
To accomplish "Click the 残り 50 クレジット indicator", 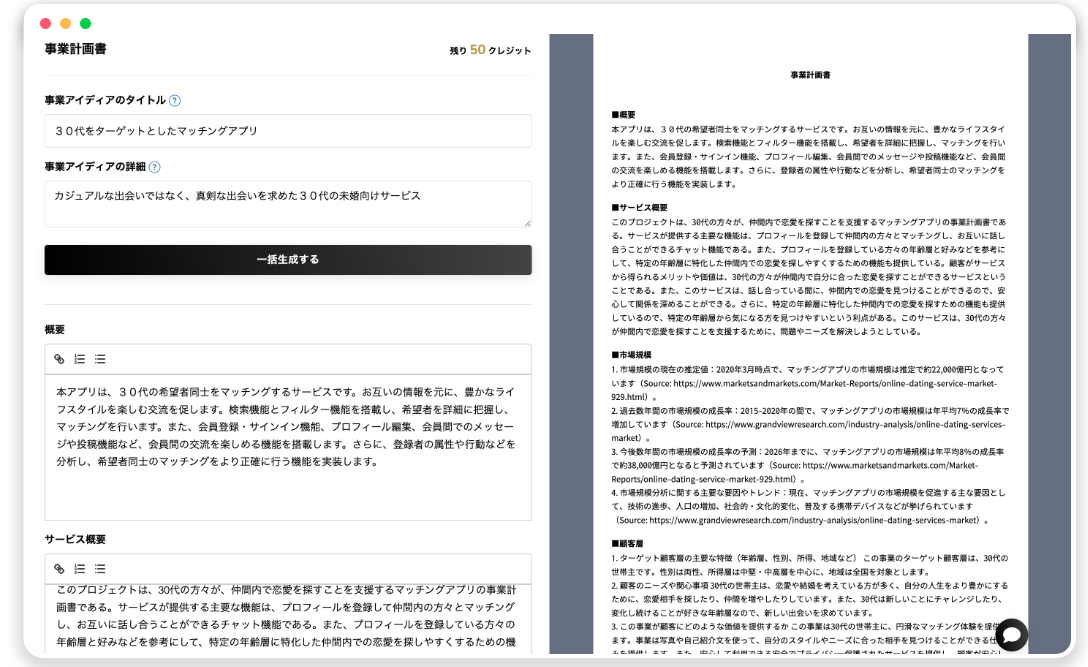I will click(490, 50).
